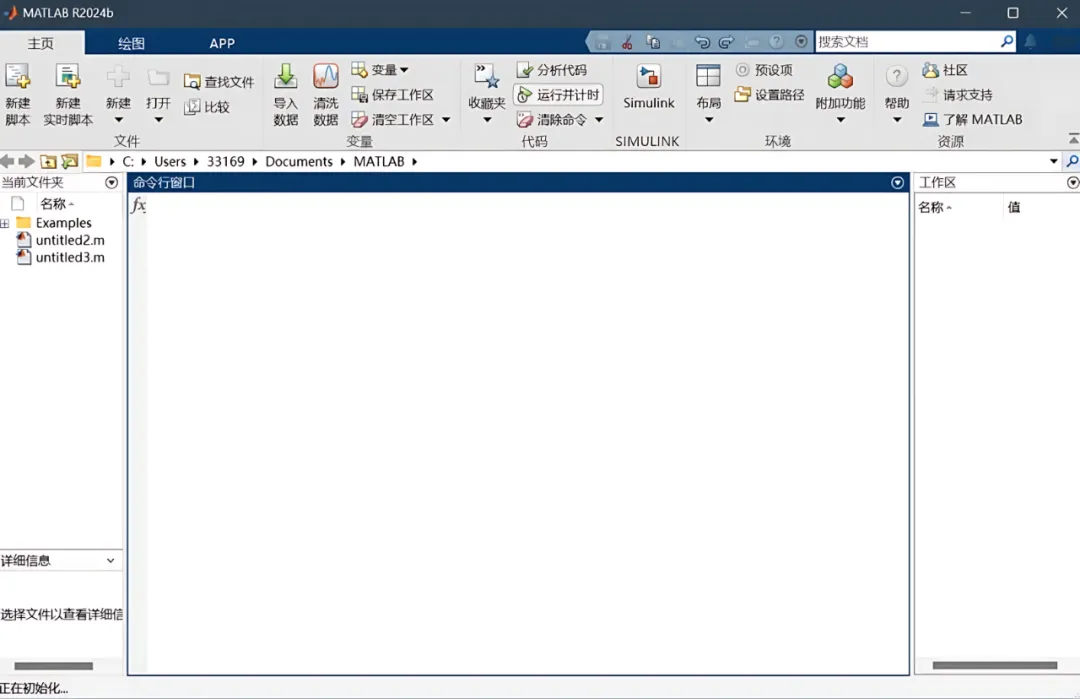Open the address bar history dropdown
1080x699 pixels.
tap(1053, 161)
